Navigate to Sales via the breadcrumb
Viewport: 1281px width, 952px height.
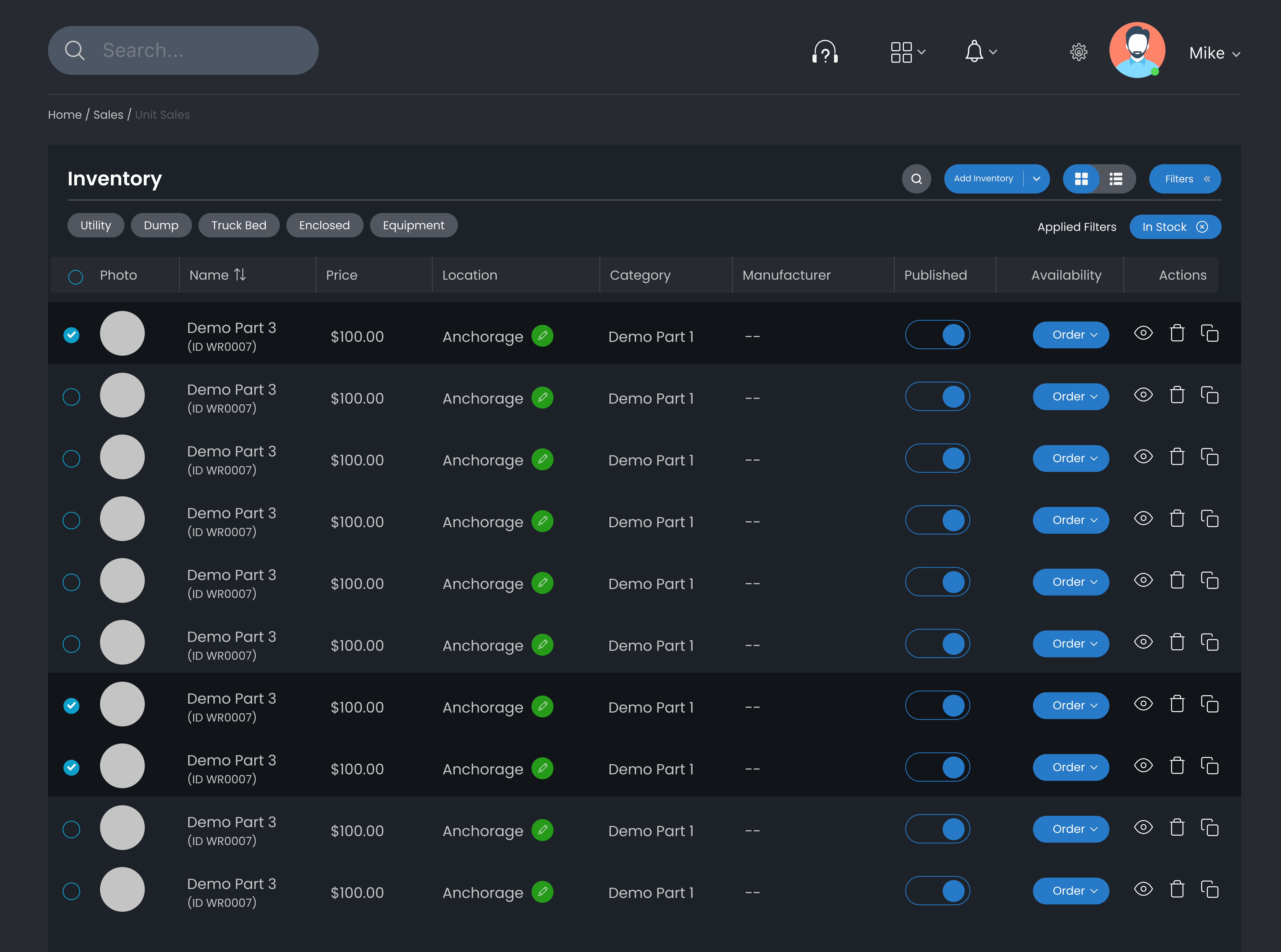click(x=108, y=115)
